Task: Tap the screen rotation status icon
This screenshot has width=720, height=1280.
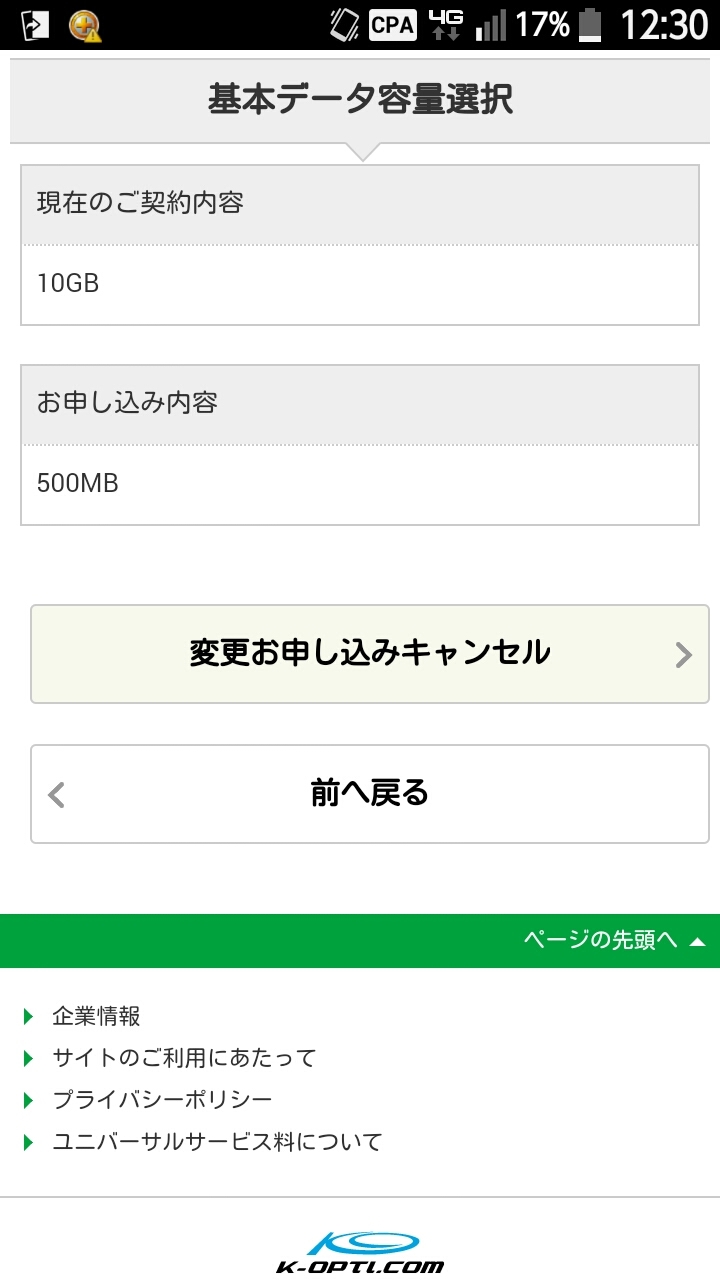Action: tap(345, 24)
